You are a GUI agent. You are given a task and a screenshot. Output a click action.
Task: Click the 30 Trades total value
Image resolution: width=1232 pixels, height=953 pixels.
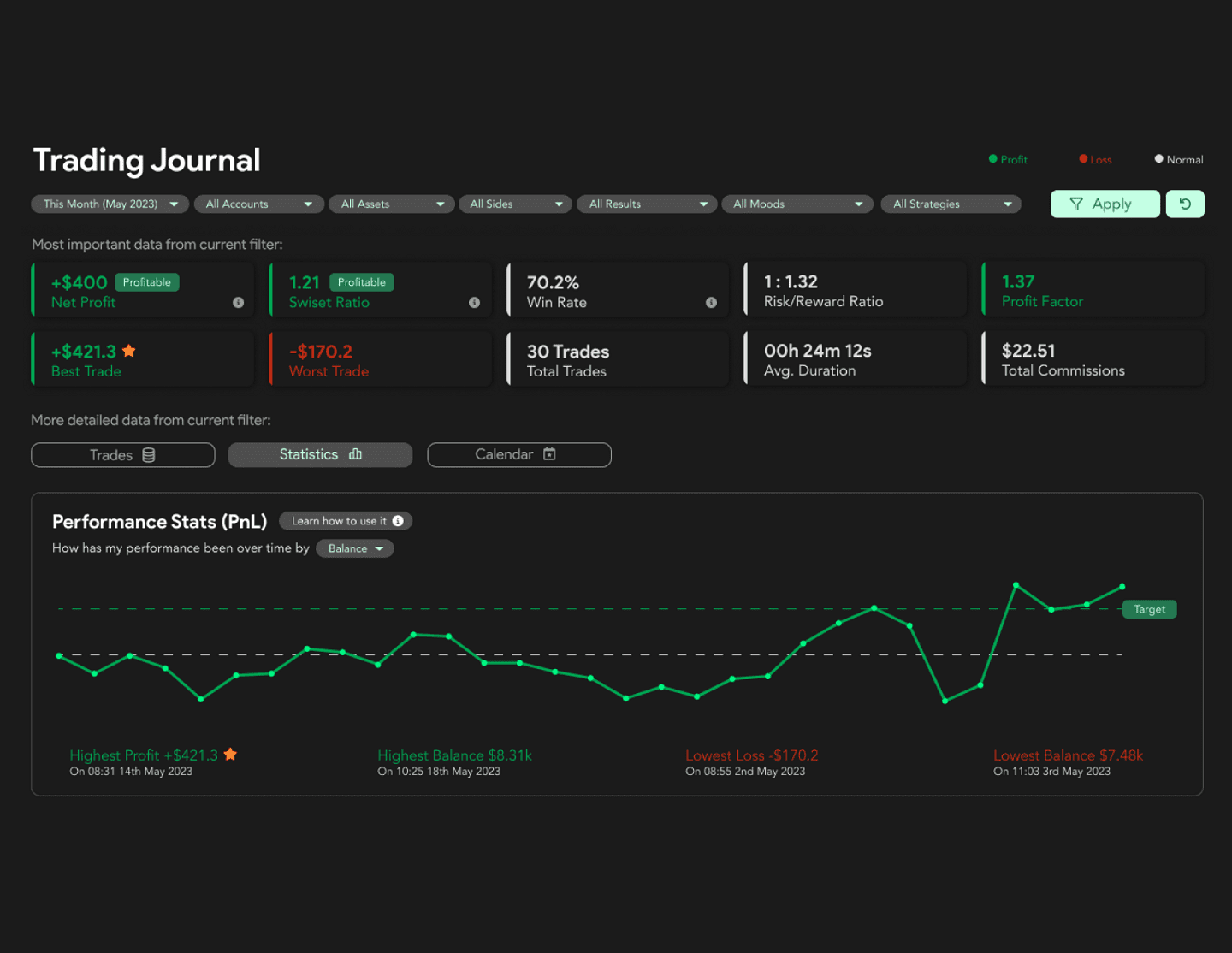tap(568, 352)
